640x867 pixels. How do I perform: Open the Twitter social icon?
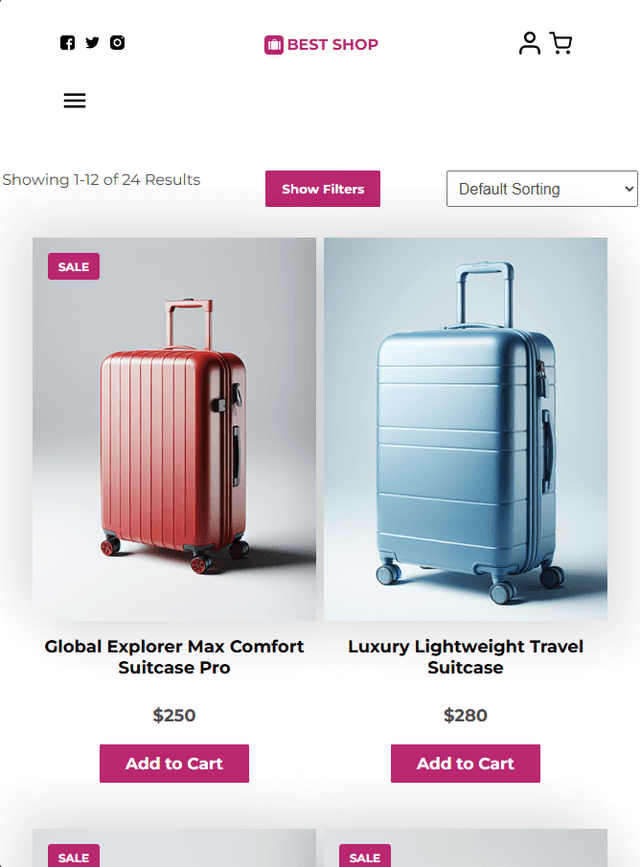click(92, 43)
